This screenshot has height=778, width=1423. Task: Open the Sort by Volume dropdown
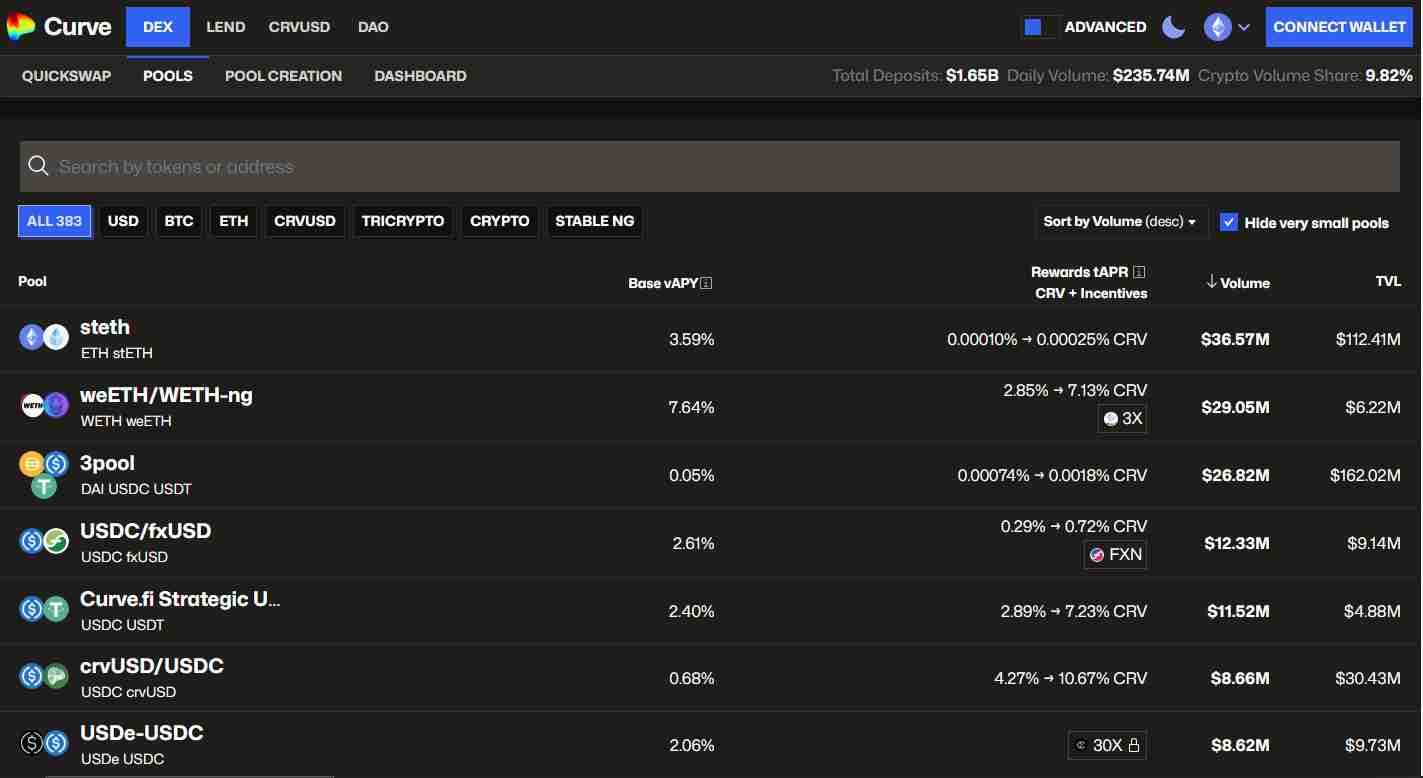1121,222
